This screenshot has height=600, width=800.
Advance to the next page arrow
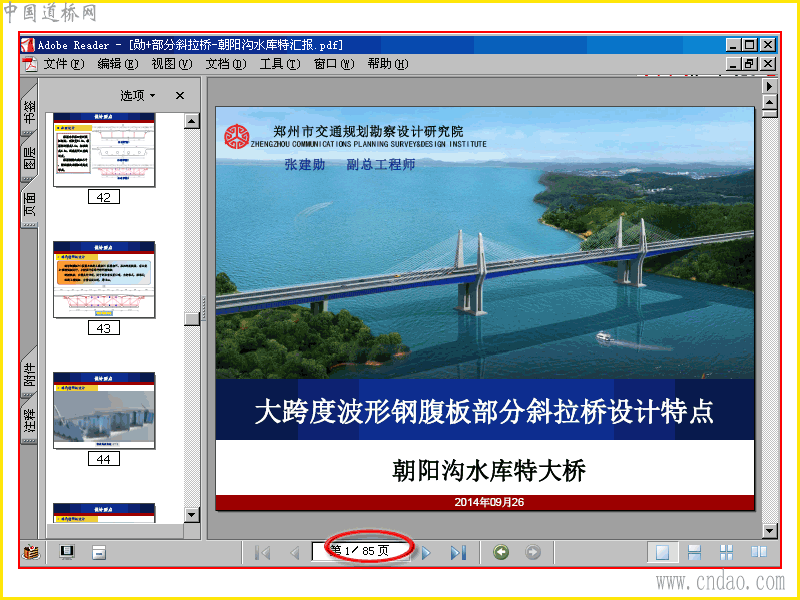click(x=426, y=552)
